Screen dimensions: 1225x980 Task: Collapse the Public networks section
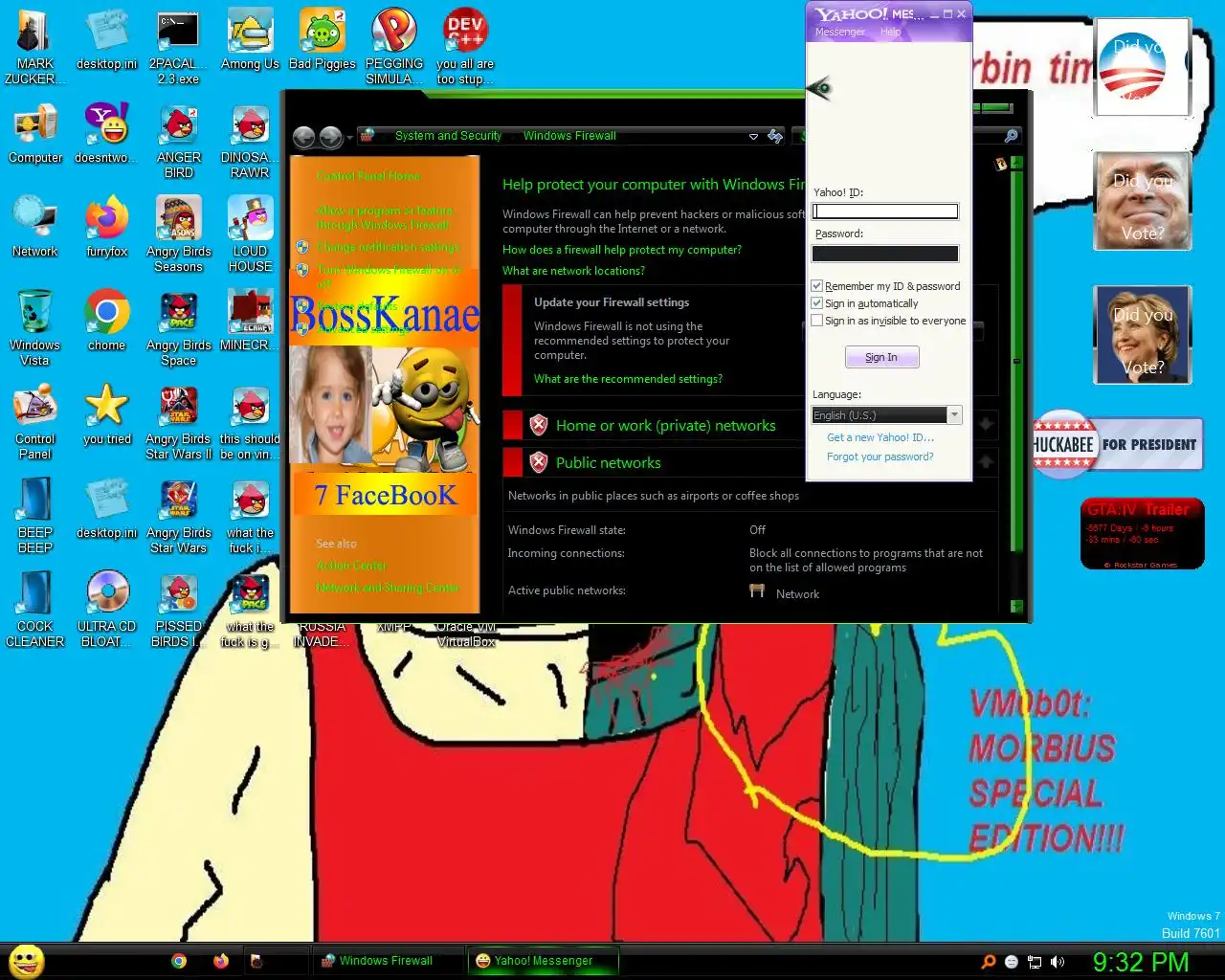[x=986, y=462]
